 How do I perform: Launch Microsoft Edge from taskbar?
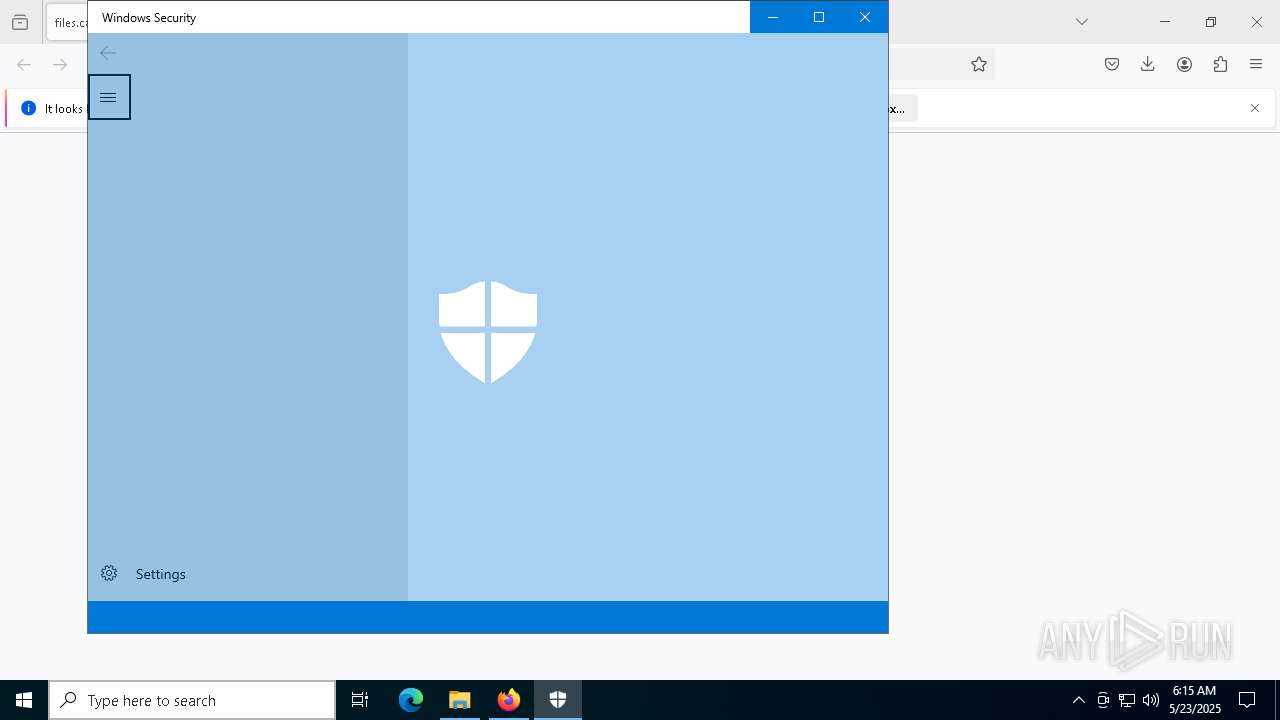tap(411, 700)
